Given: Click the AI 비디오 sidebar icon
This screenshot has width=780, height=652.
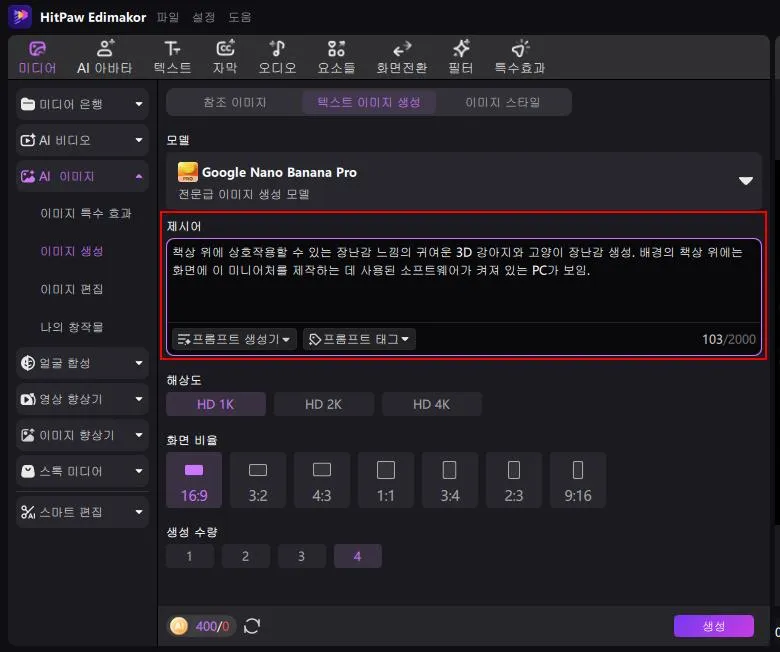Looking at the screenshot, I should tap(28, 140).
